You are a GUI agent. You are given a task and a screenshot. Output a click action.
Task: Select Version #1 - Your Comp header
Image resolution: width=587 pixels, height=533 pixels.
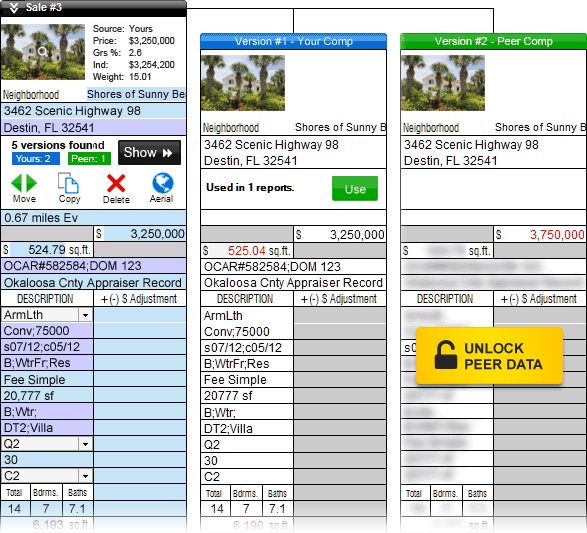pyautogui.click(x=294, y=41)
